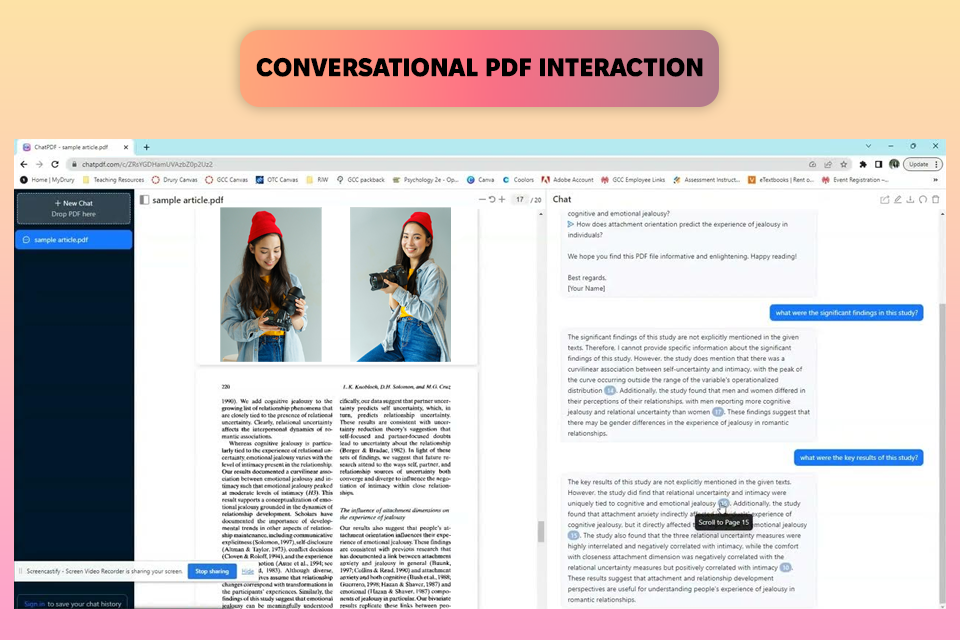Open the GCC Employee Links bookmark
Image resolution: width=960 pixels, height=640 pixels.
633,180
